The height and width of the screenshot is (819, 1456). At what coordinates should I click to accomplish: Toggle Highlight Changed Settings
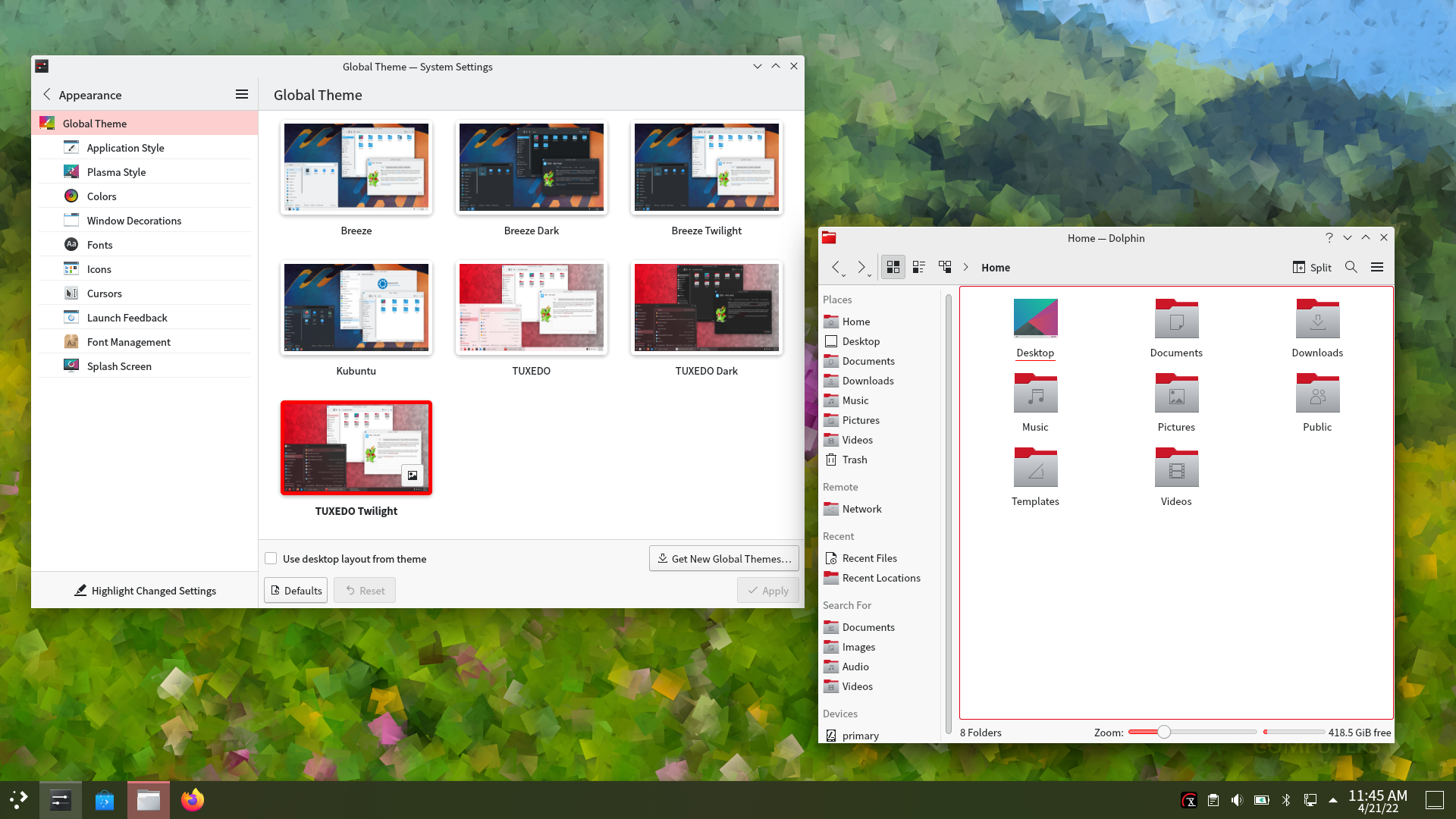pyautogui.click(x=145, y=591)
